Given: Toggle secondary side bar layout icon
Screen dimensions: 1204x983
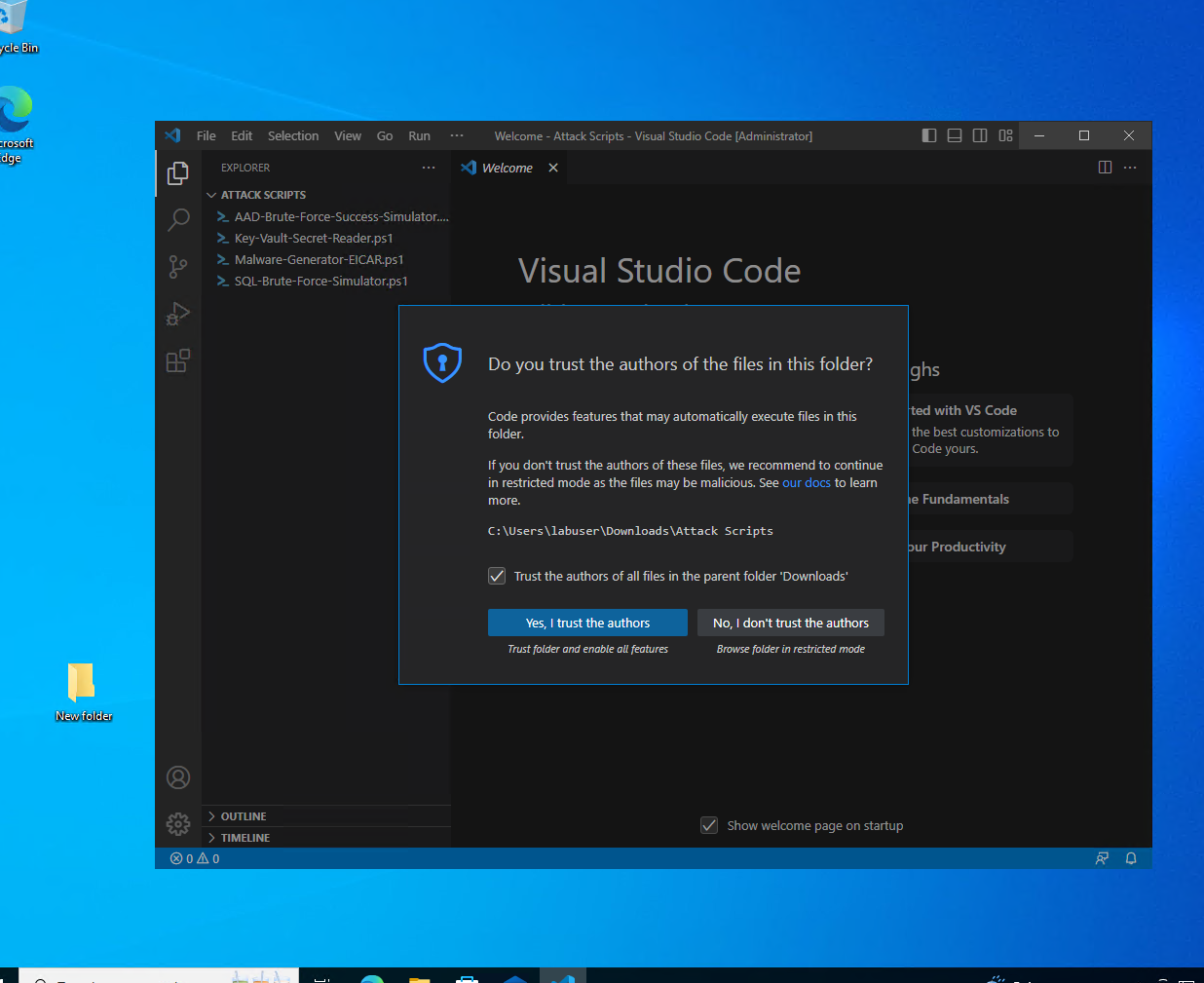Looking at the screenshot, I should [x=980, y=135].
